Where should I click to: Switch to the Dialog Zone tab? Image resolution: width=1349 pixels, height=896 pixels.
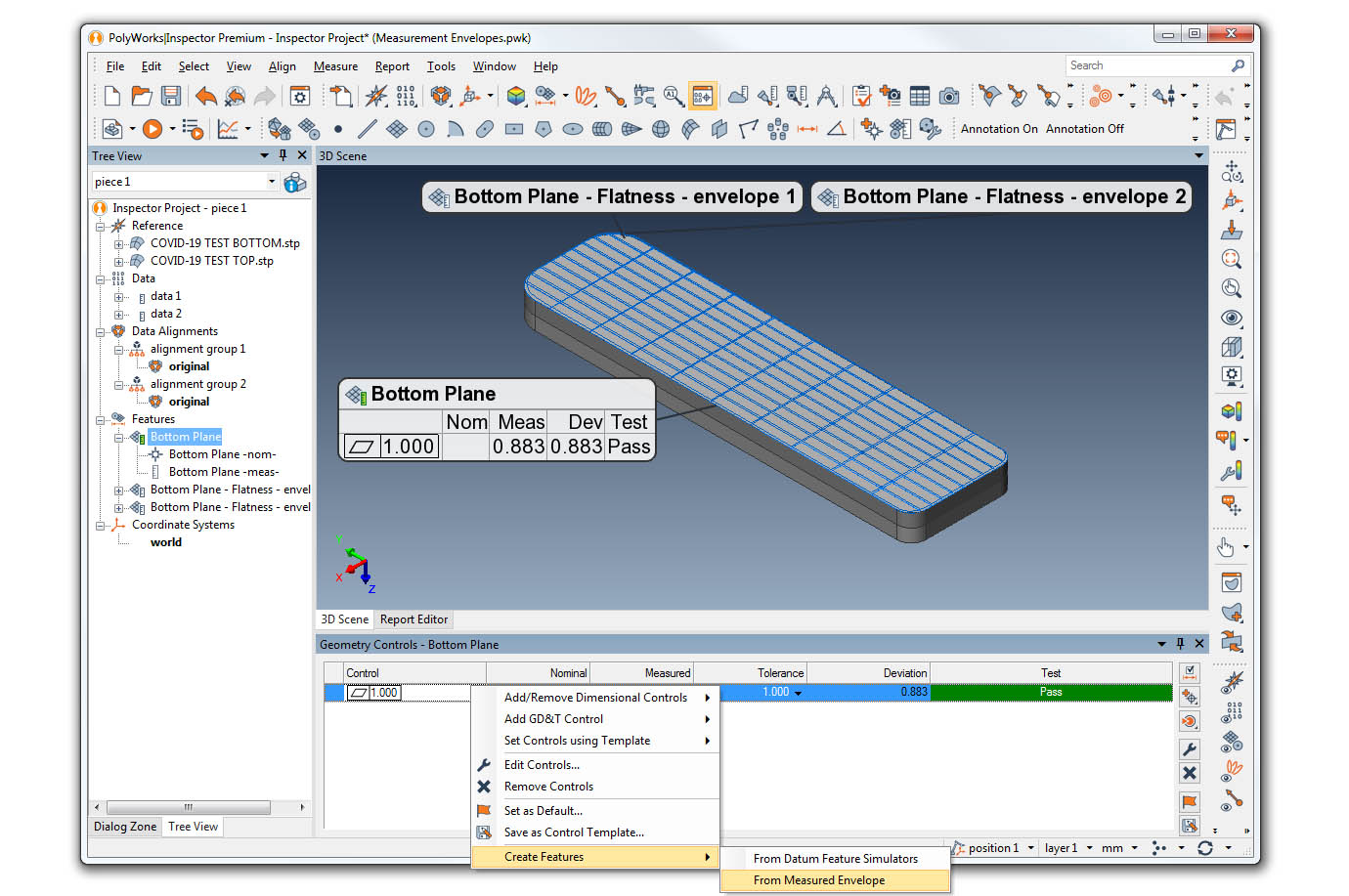coord(125,827)
